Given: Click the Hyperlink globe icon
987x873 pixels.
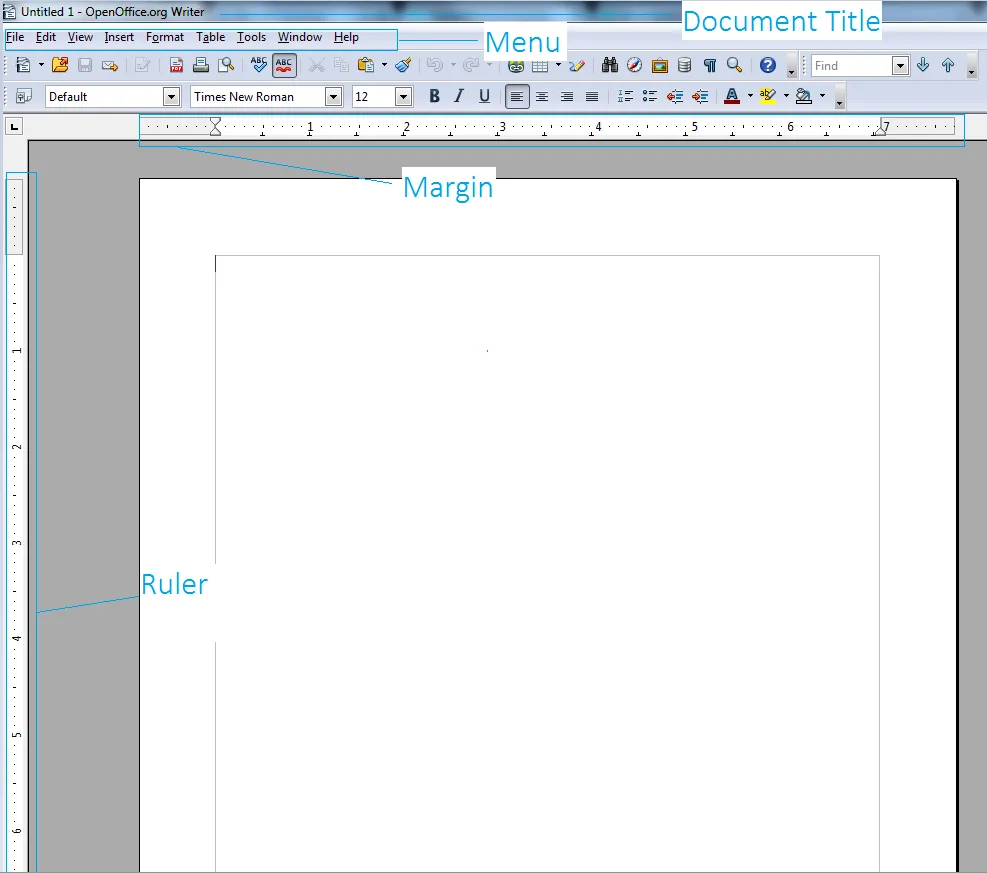Looking at the screenshot, I should [516, 65].
